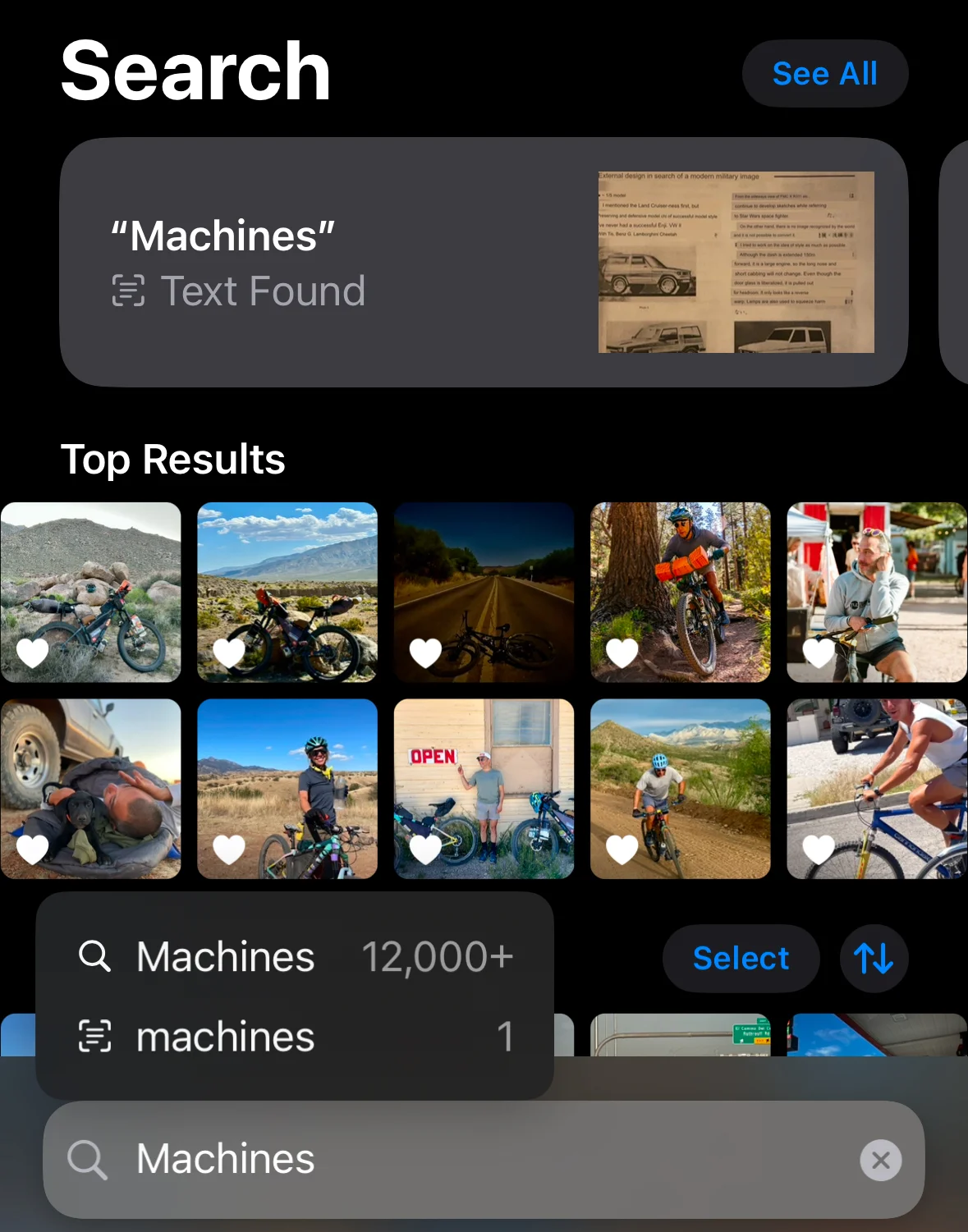Click heart on OPEN sign photo
Viewport: 968px width, 1232px height.
(425, 849)
